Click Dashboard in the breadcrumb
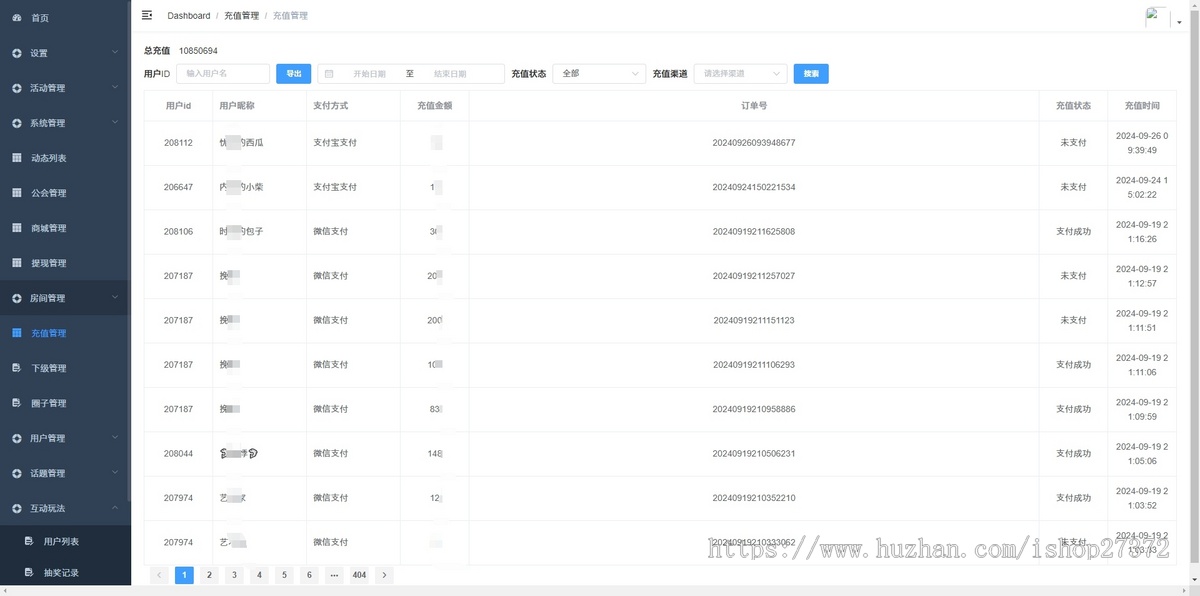This screenshot has height=596, width=1200. pos(189,16)
